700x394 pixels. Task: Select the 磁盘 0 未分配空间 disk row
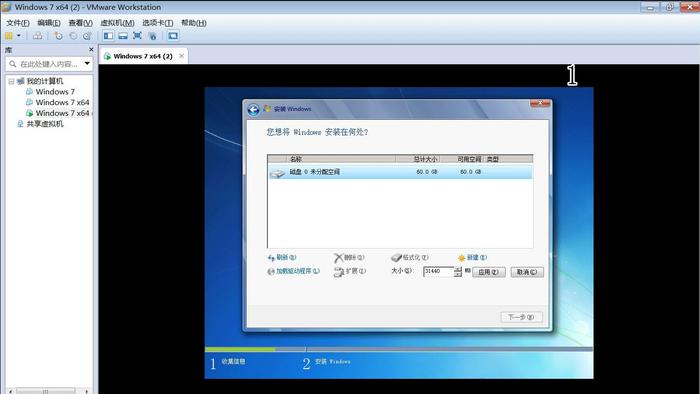click(400, 172)
